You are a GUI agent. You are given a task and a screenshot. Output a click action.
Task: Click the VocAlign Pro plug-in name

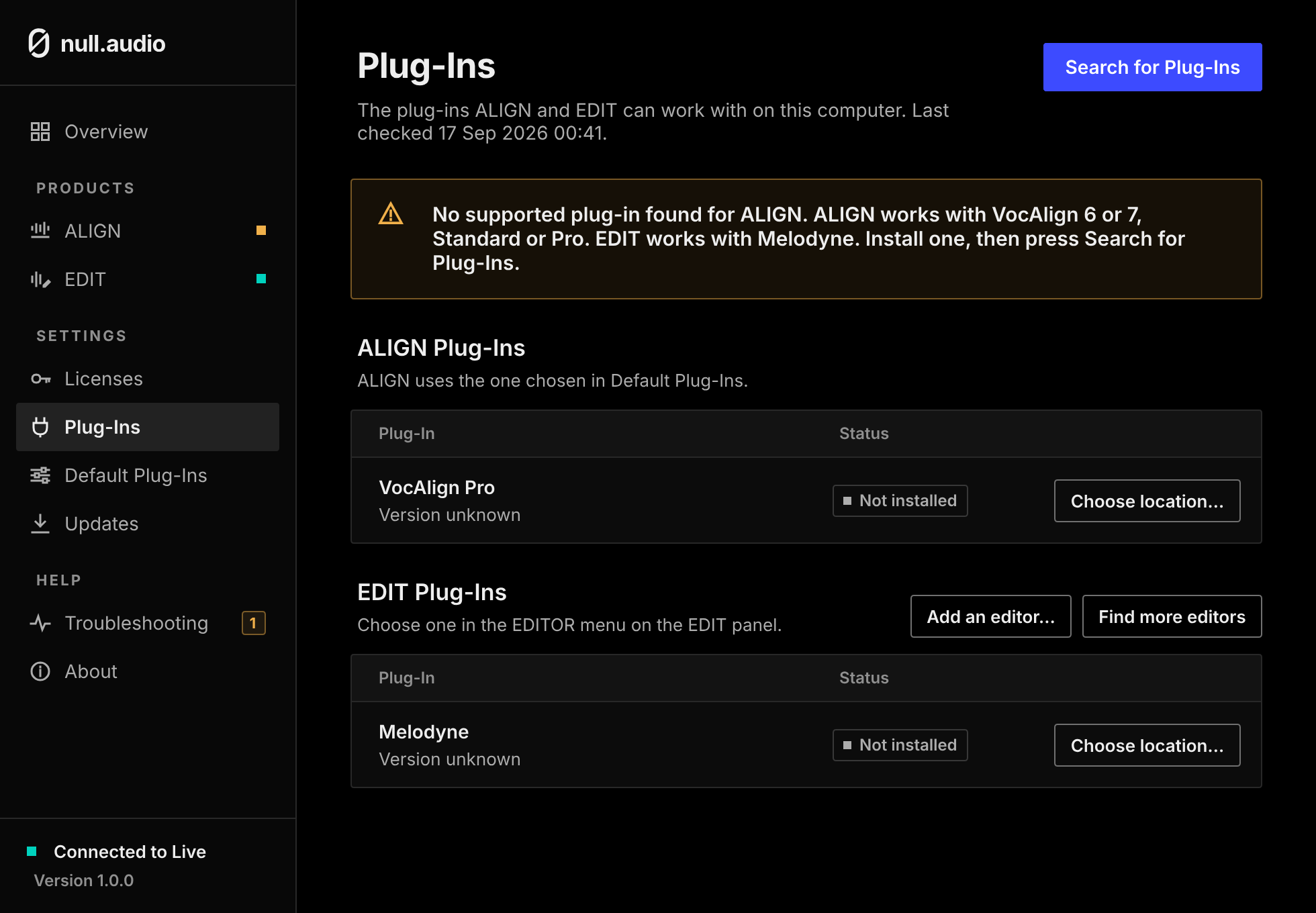coord(436,487)
